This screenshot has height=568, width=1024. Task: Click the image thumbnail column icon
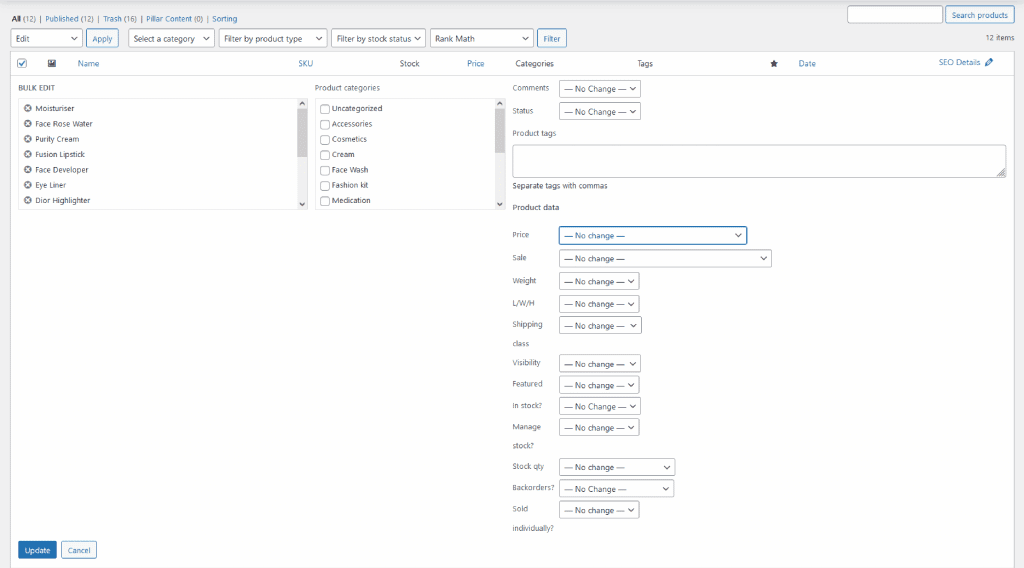(52, 63)
